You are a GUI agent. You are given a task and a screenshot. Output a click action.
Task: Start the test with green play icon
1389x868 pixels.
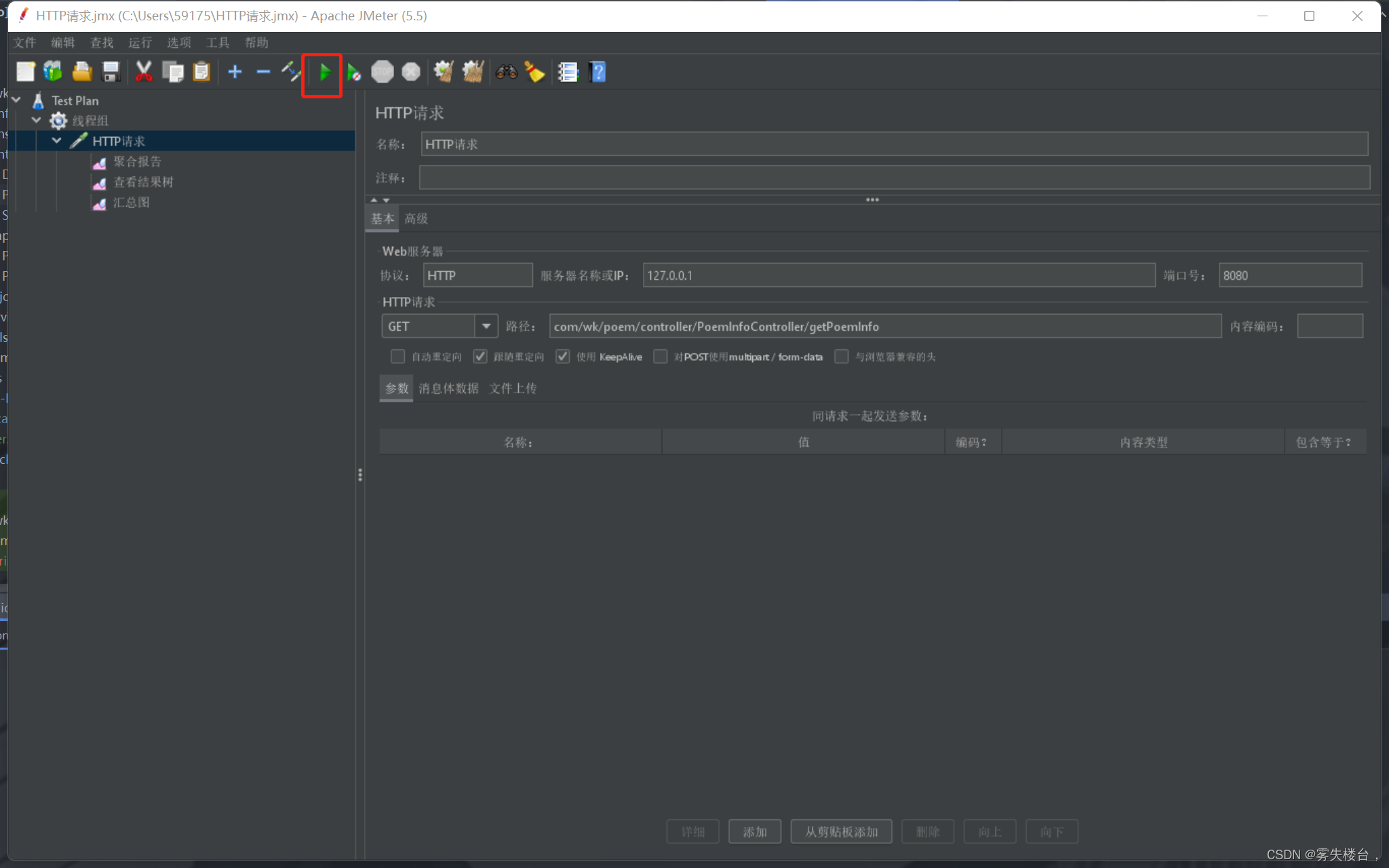tap(325, 71)
